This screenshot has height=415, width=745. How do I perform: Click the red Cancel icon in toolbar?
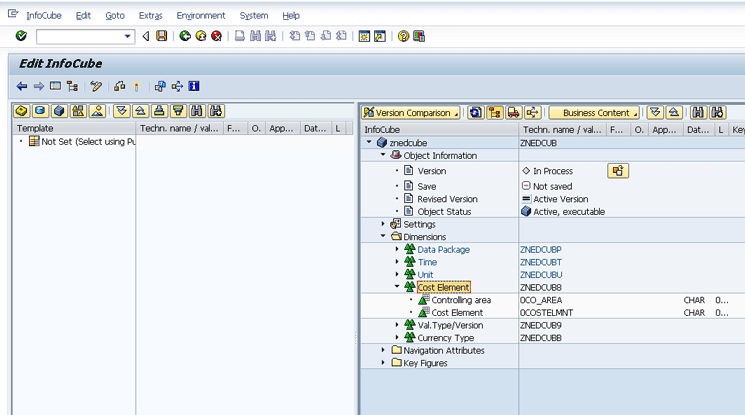coord(216,37)
